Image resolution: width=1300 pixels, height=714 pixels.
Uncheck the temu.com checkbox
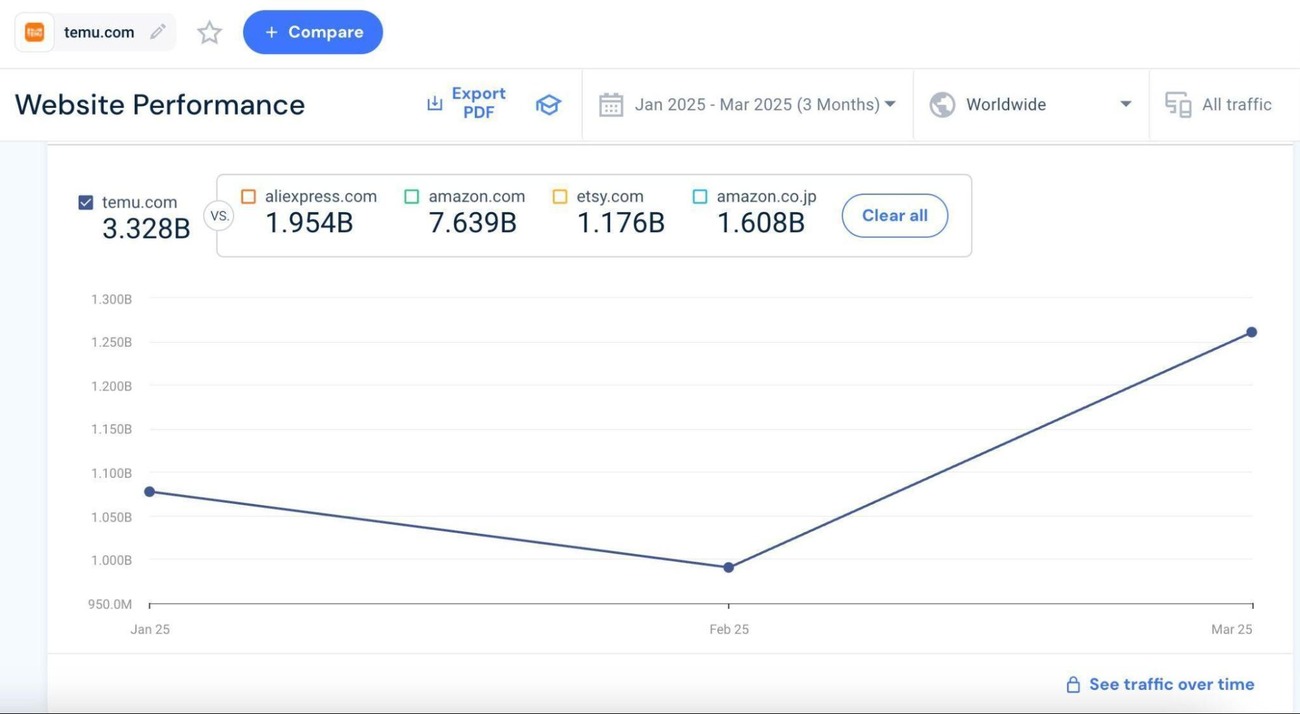click(x=86, y=202)
